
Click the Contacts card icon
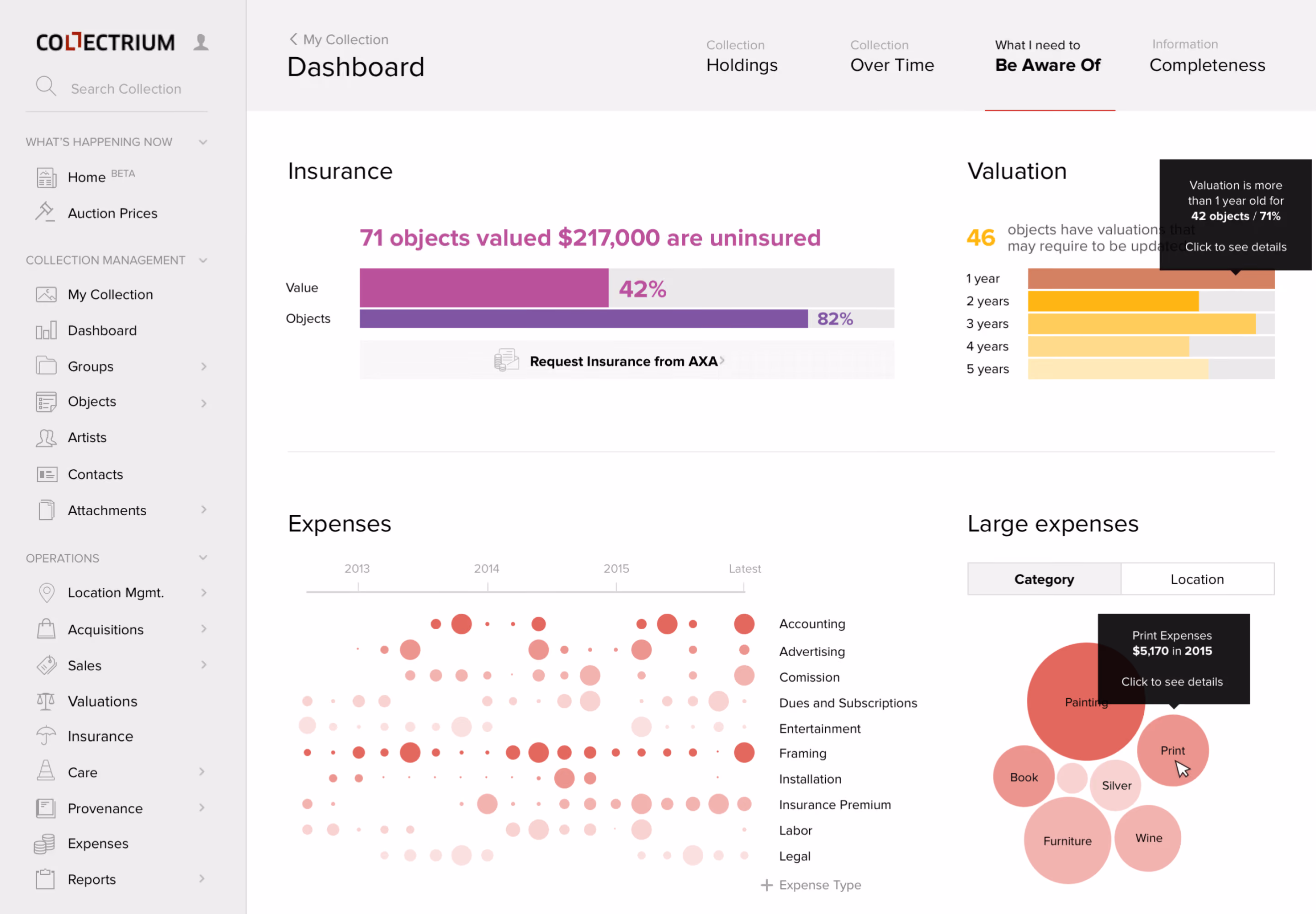[x=47, y=474]
